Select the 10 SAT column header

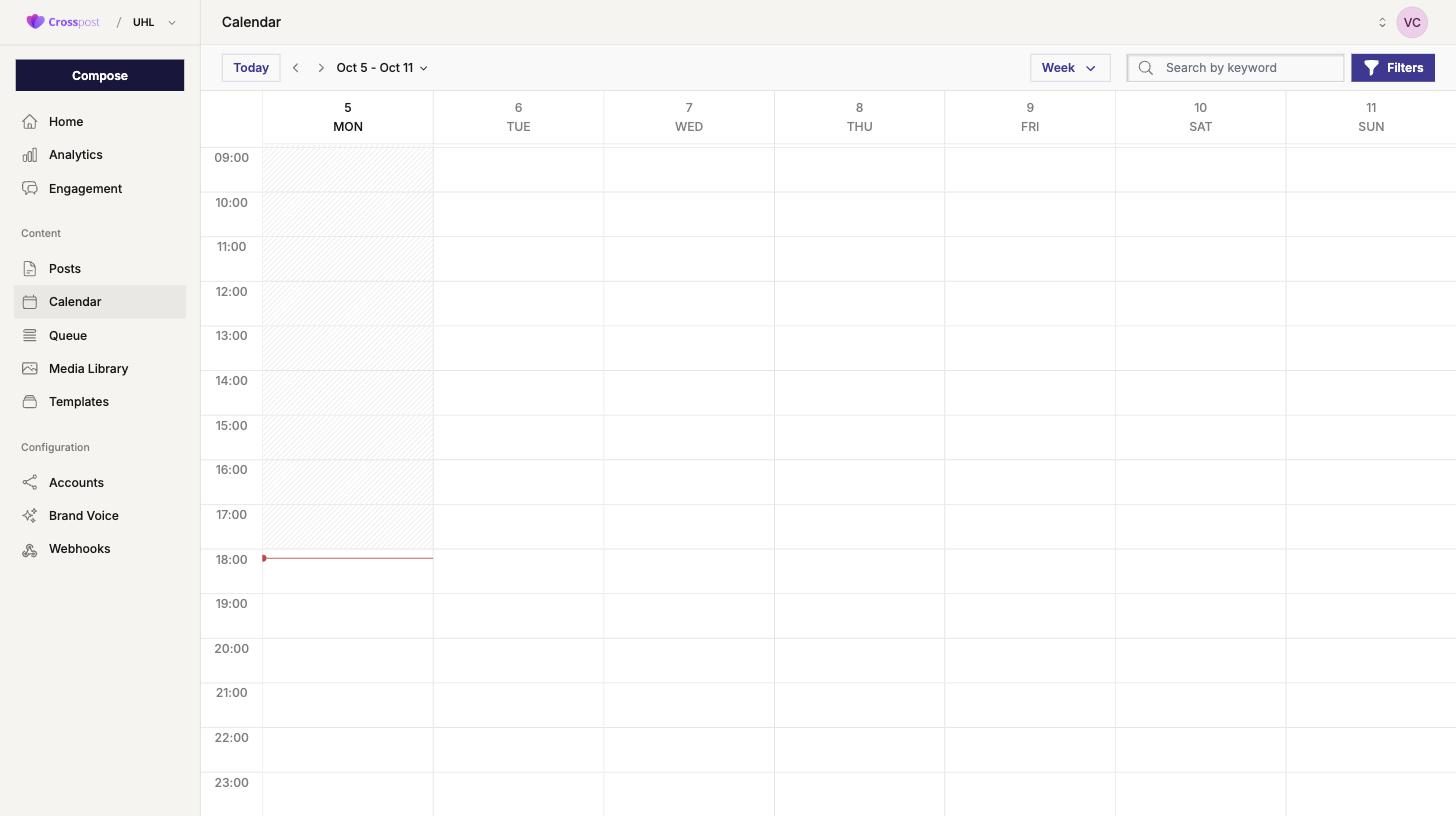pyautogui.click(x=1200, y=117)
